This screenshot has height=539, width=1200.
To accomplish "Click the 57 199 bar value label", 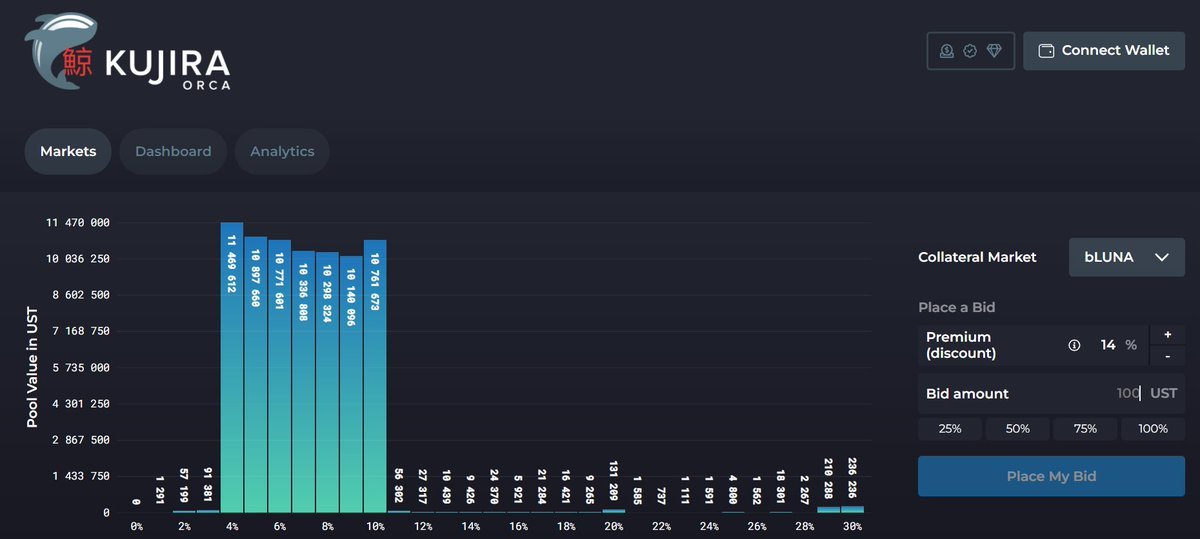I will coord(184,485).
